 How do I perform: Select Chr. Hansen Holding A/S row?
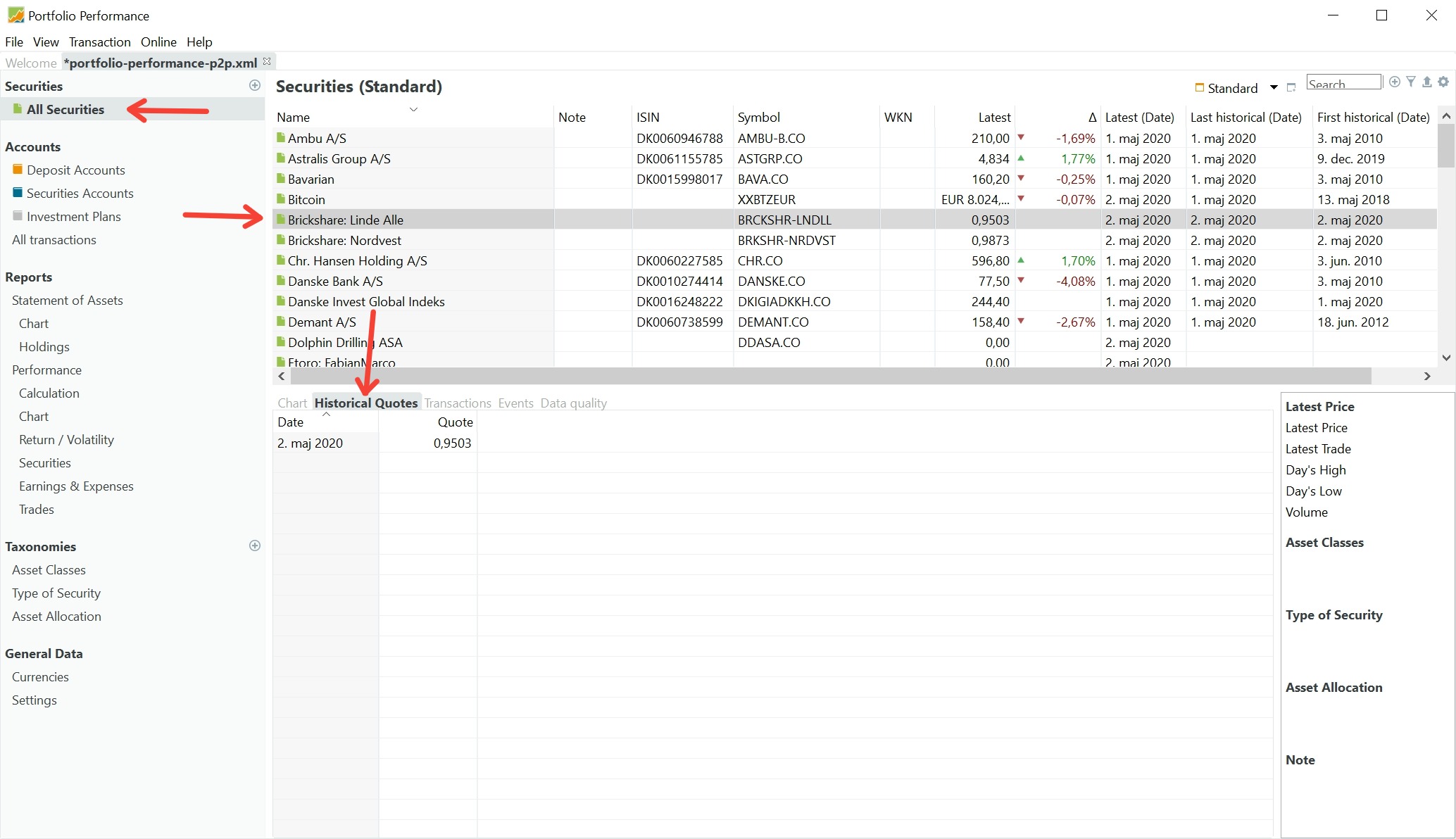coord(855,260)
